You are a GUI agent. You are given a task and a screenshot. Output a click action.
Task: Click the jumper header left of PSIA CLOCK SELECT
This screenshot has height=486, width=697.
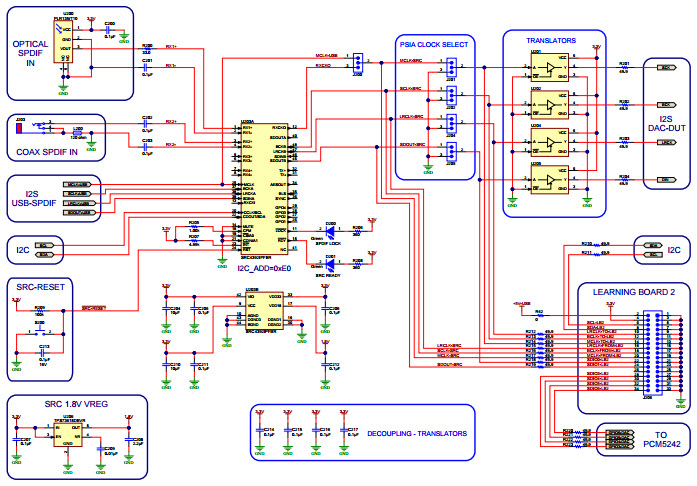[x=358, y=63]
